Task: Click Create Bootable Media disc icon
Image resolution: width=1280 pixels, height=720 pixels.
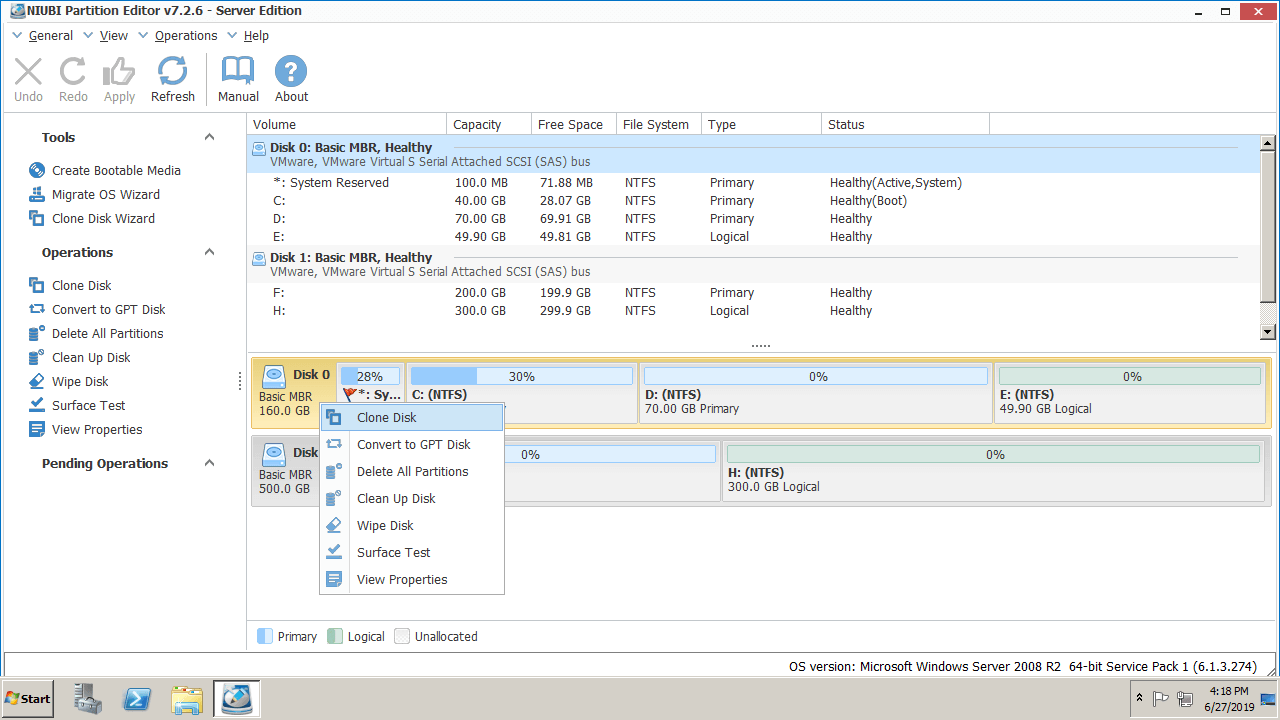Action: [x=37, y=171]
